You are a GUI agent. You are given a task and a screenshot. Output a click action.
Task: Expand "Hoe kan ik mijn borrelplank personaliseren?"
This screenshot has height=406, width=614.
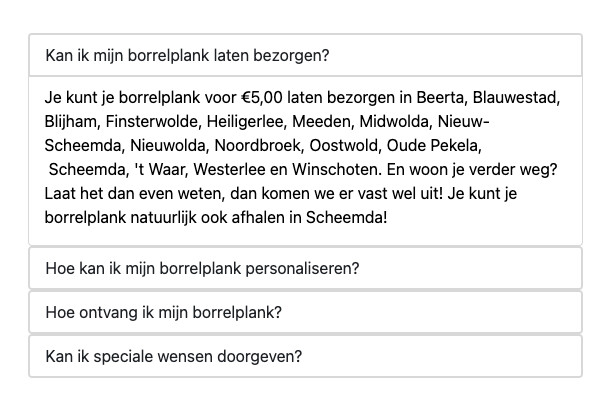pyautogui.click(x=202, y=269)
